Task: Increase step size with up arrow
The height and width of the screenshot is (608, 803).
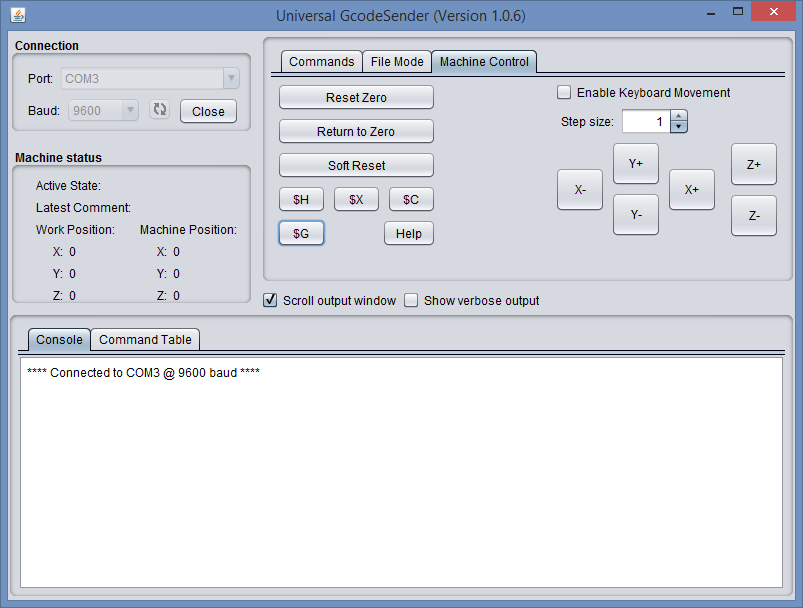Action: 679,116
